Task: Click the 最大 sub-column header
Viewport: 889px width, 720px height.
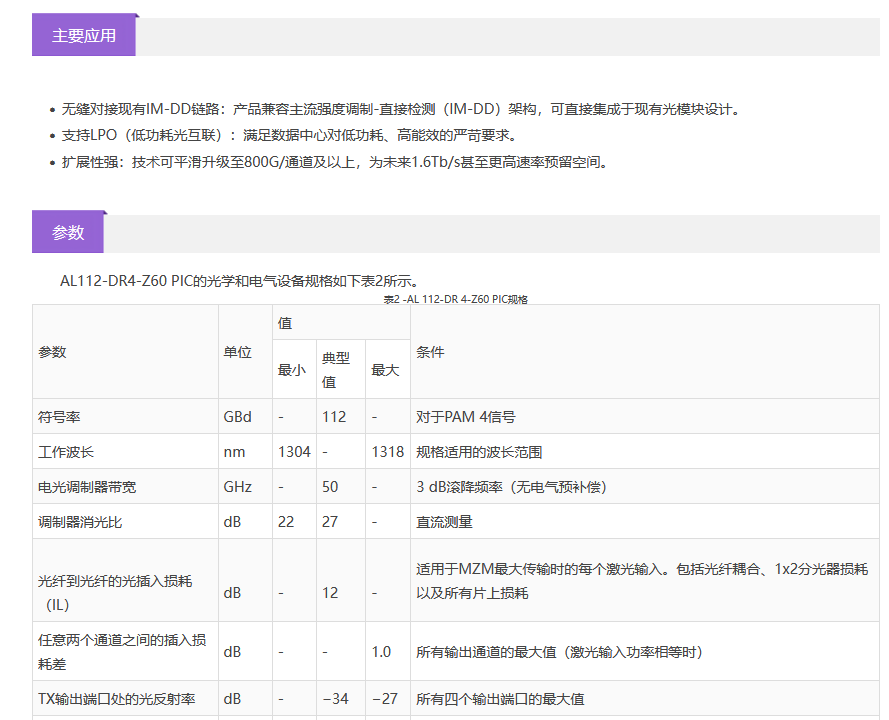Action: (x=385, y=370)
